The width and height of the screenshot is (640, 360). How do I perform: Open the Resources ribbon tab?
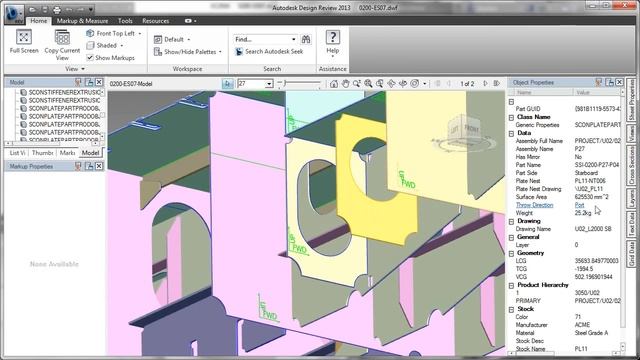(x=156, y=21)
